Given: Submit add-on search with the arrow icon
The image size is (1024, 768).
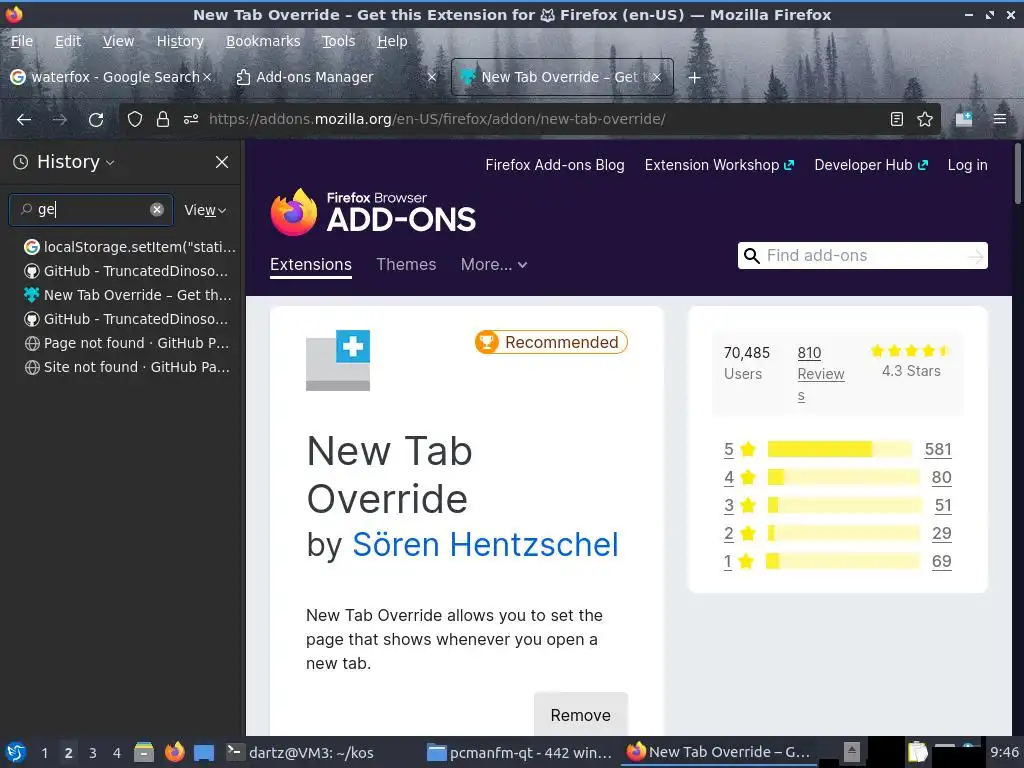Looking at the screenshot, I should click(976, 256).
